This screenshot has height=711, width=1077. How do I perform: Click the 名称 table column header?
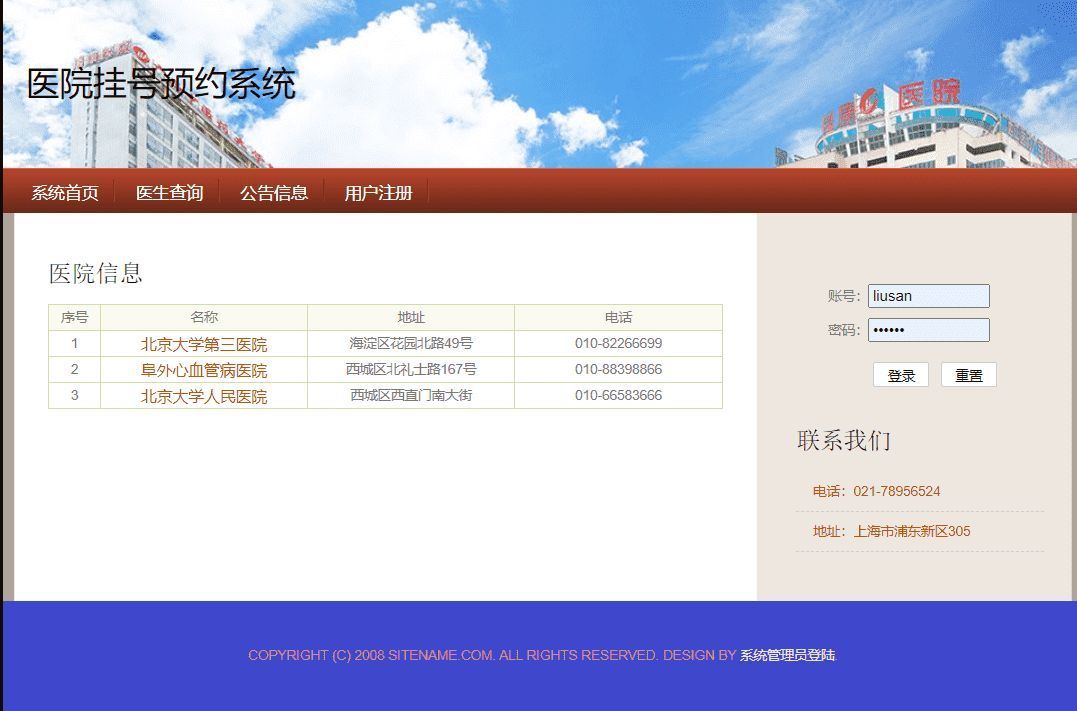[204, 317]
